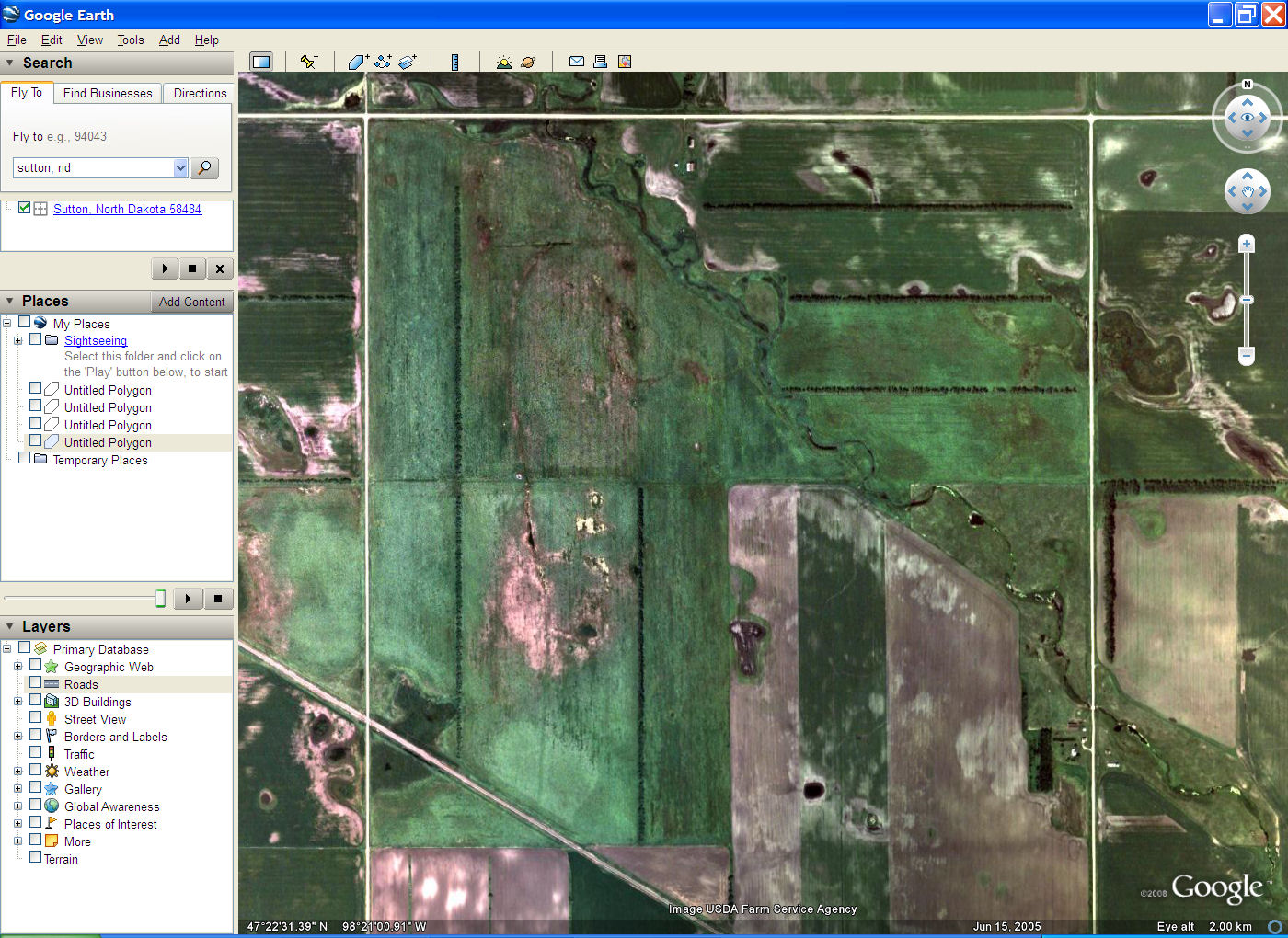The image size is (1288, 938).
Task: Click the North N compass marker
Action: [x=1248, y=85]
